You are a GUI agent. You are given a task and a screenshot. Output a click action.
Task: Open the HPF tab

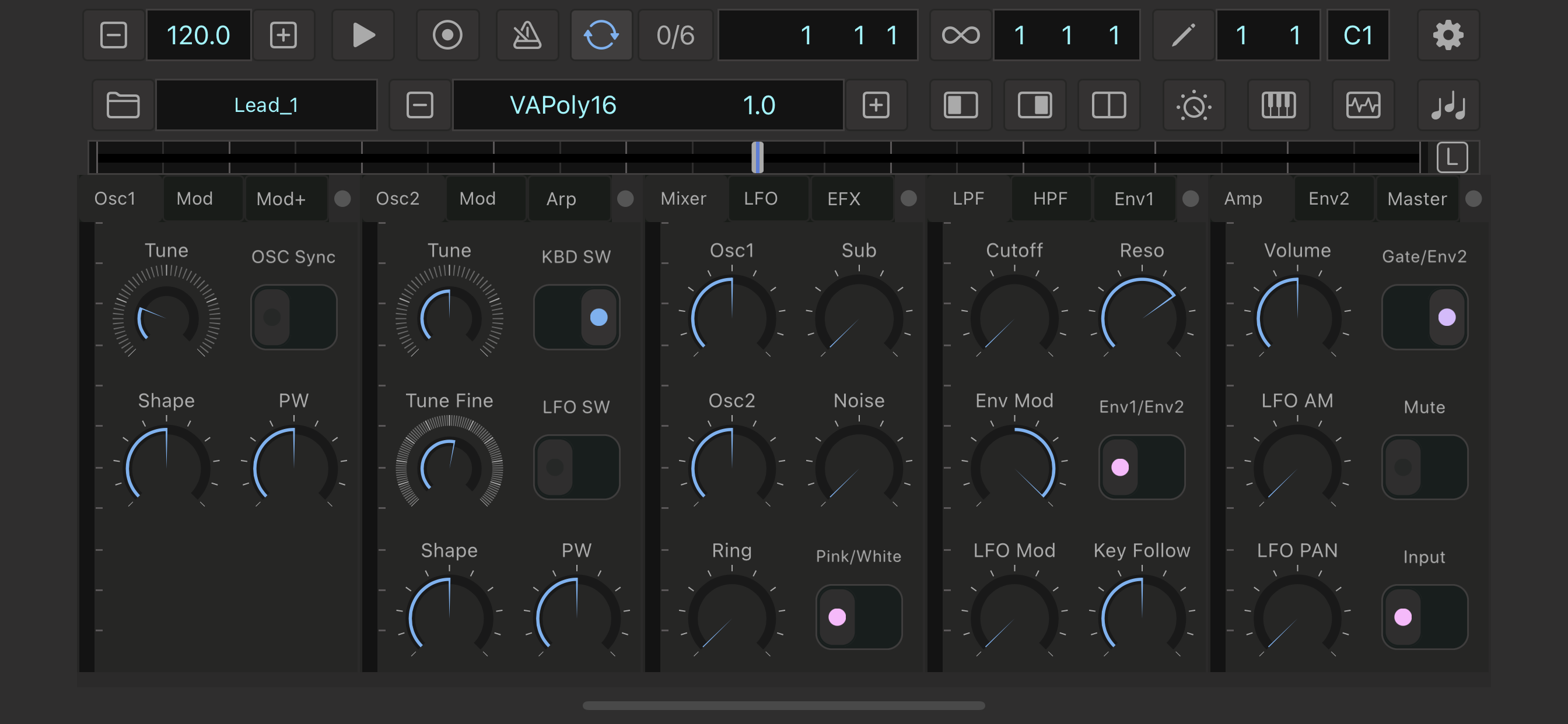point(1050,198)
